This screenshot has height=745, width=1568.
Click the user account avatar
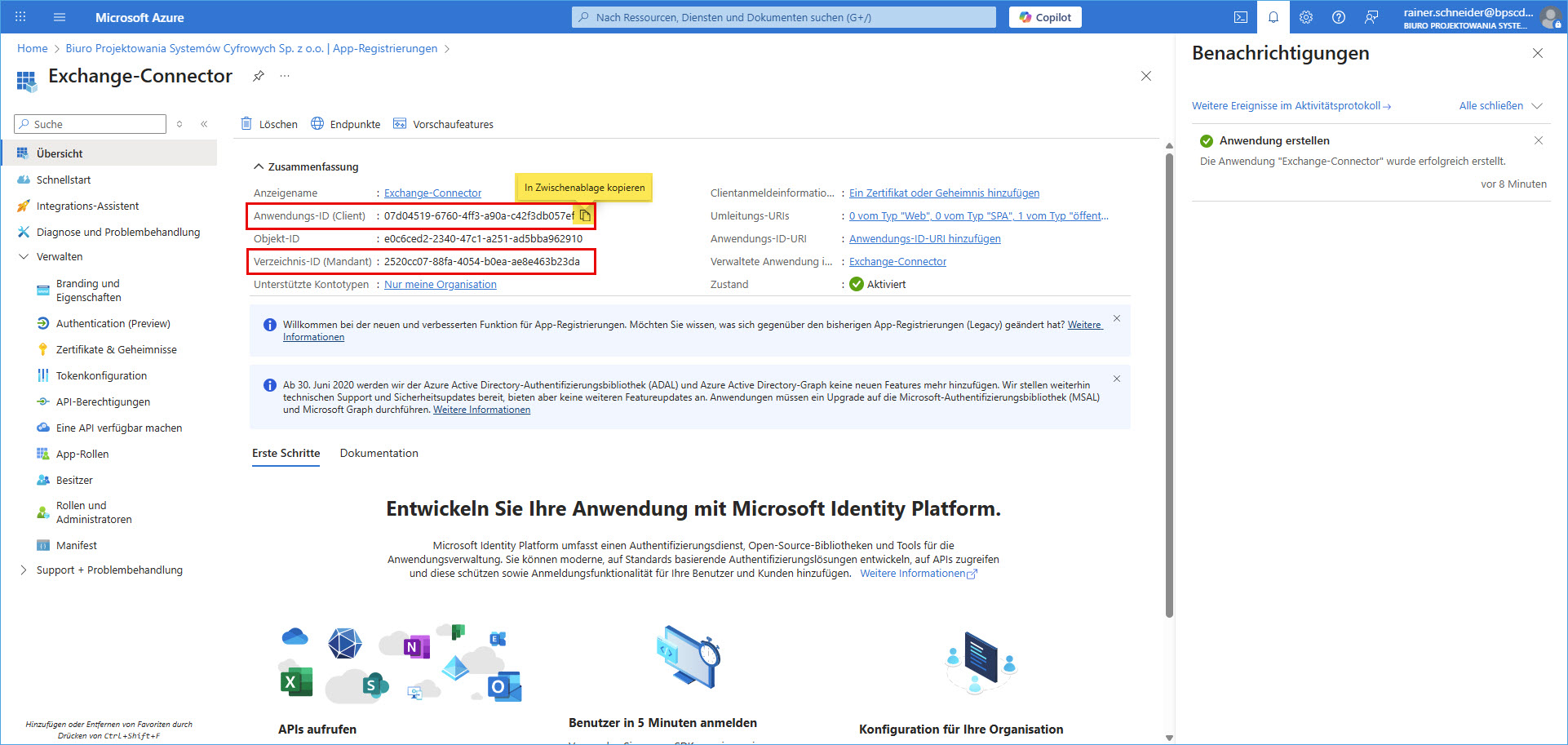click(1551, 18)
